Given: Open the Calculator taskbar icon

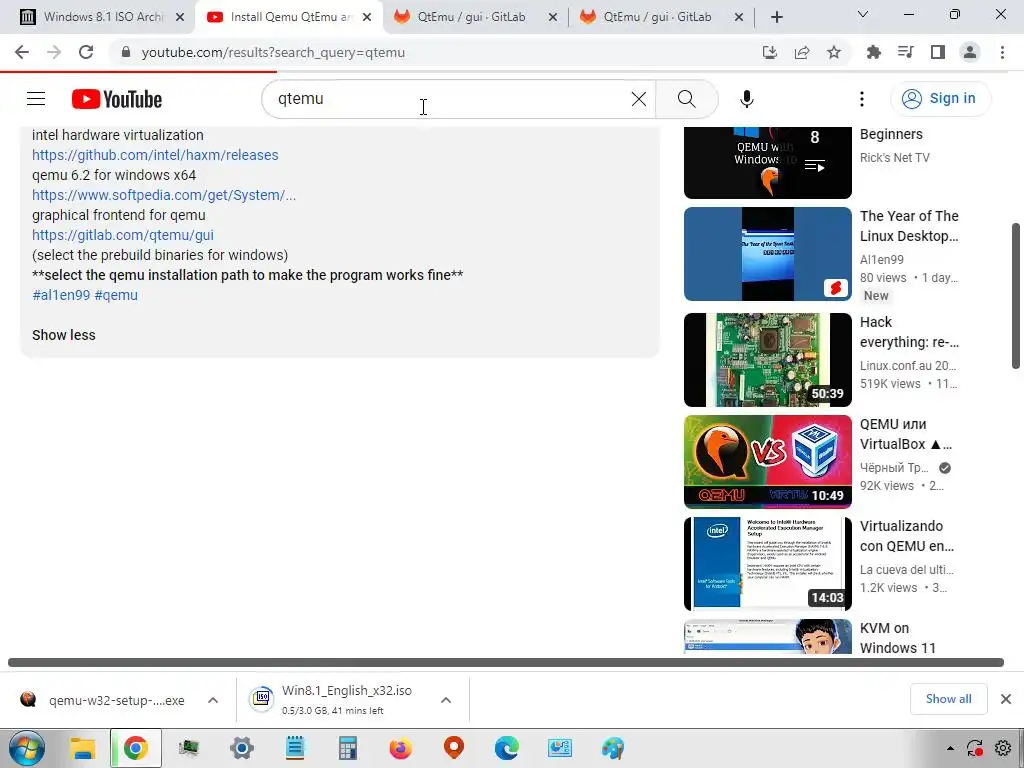Looking at the screenshot, I should coord(347,748).
